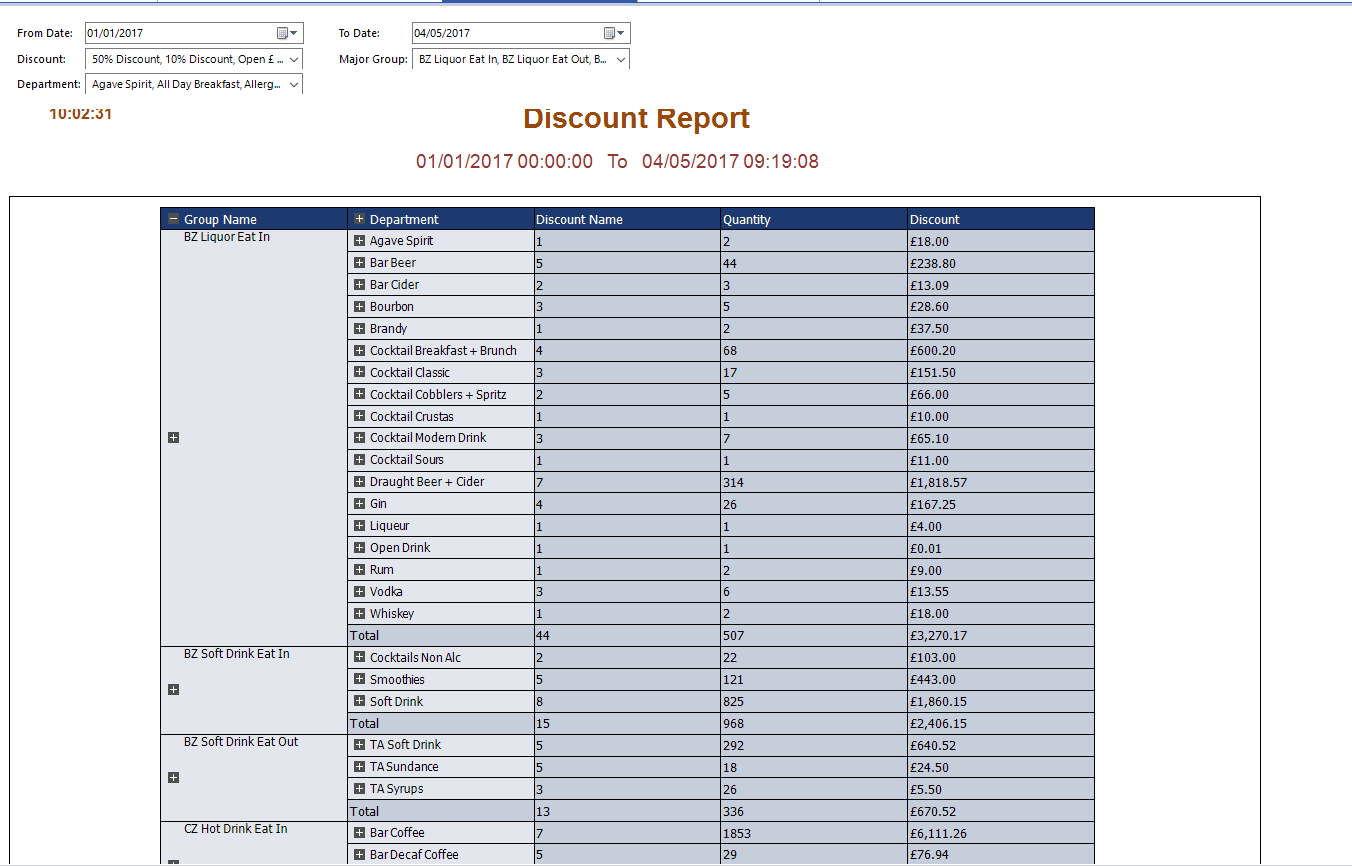Expand the Gin department row
Image resolution: width=1352 pixels, height=866 pixels.
(359, 503)
